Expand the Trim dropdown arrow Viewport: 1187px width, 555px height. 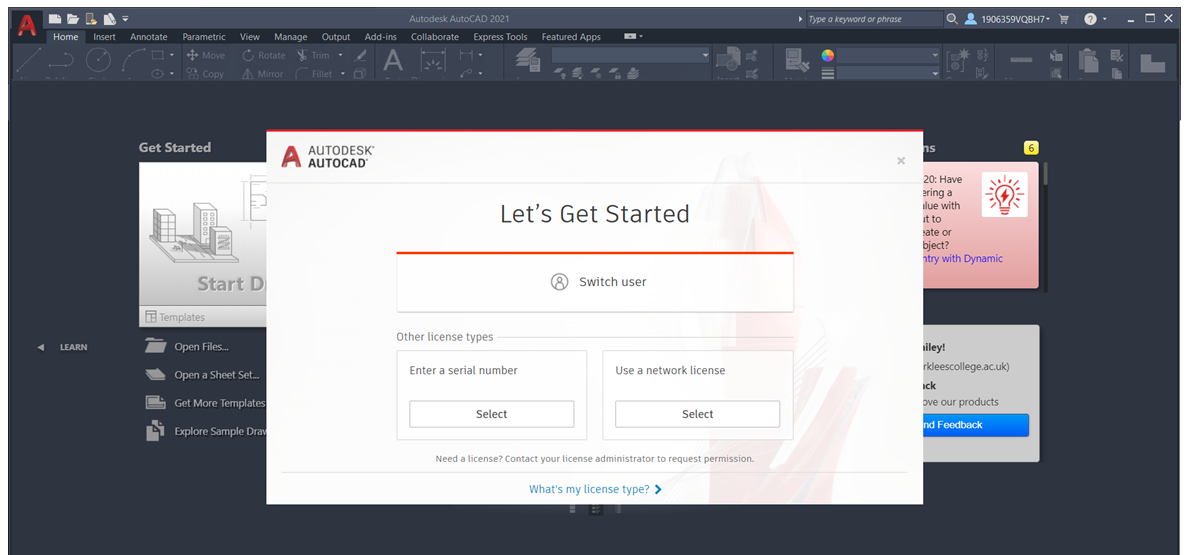[x=340, y=55]
